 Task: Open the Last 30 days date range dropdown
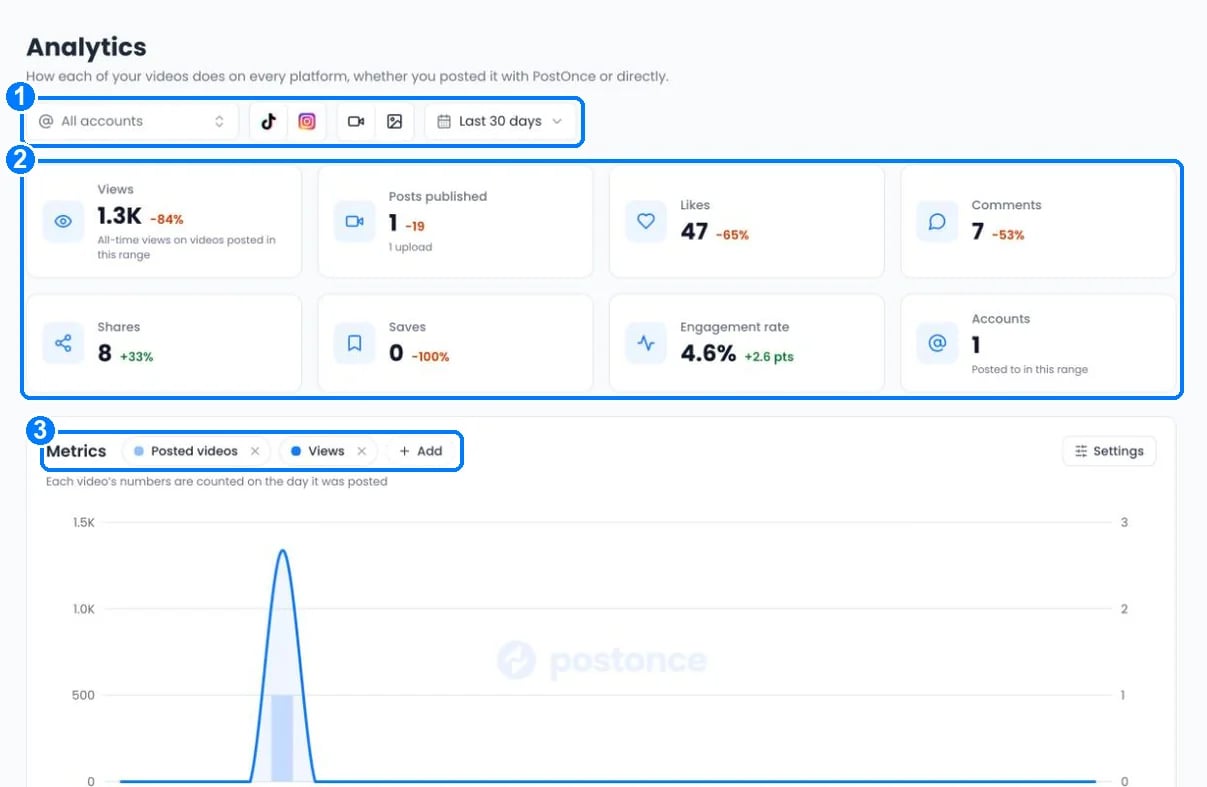coord(500,121)
